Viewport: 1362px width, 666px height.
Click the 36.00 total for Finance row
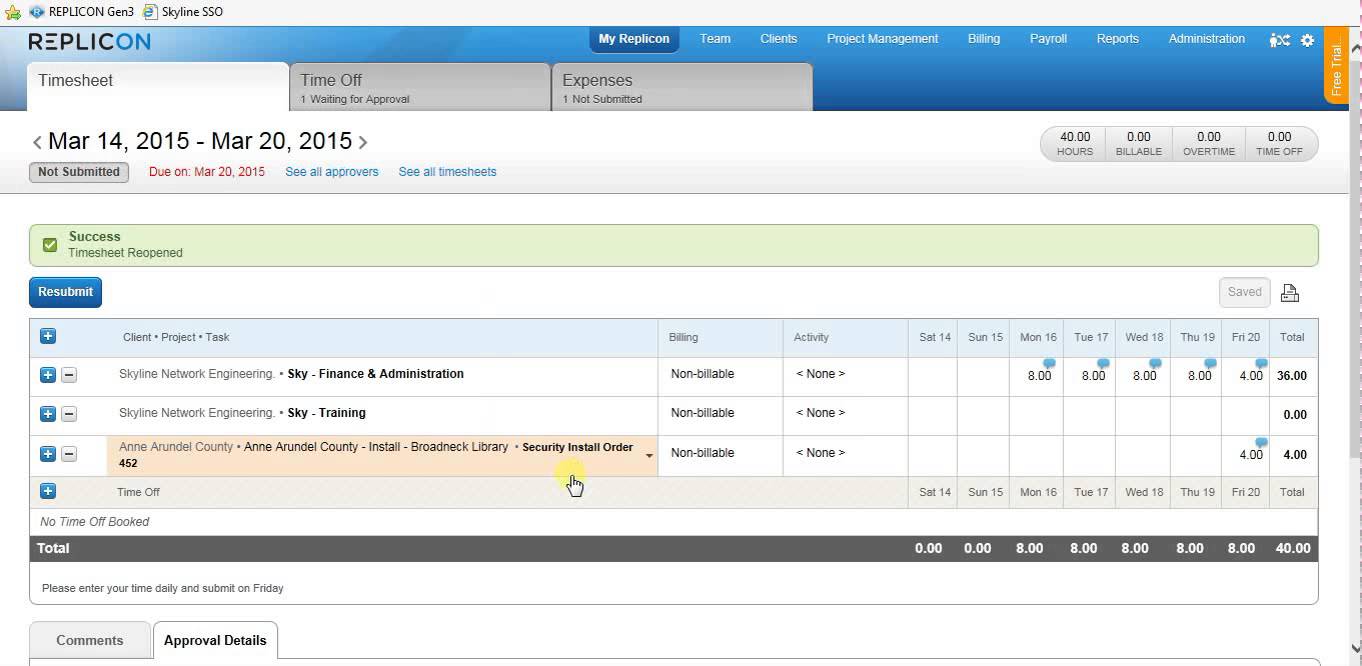(x=1292, y=377)
